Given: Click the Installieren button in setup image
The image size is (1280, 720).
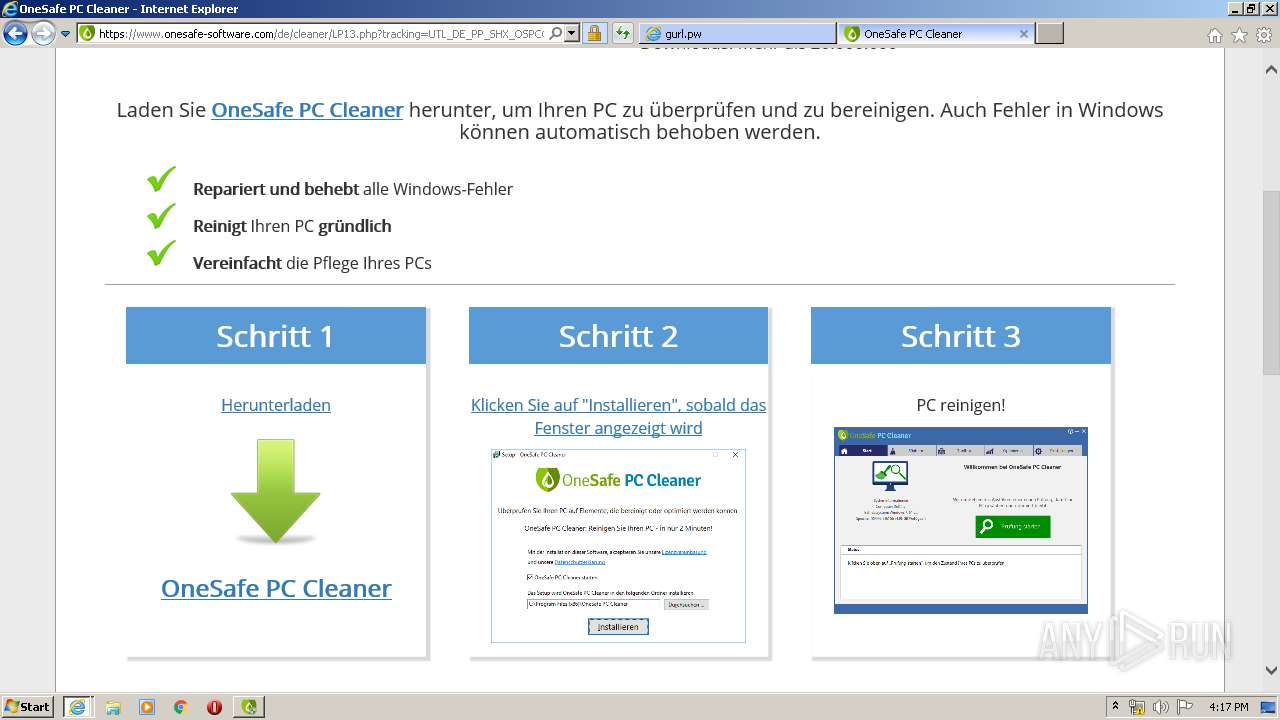Looking at the screenshot, I should tap(618, 627).
